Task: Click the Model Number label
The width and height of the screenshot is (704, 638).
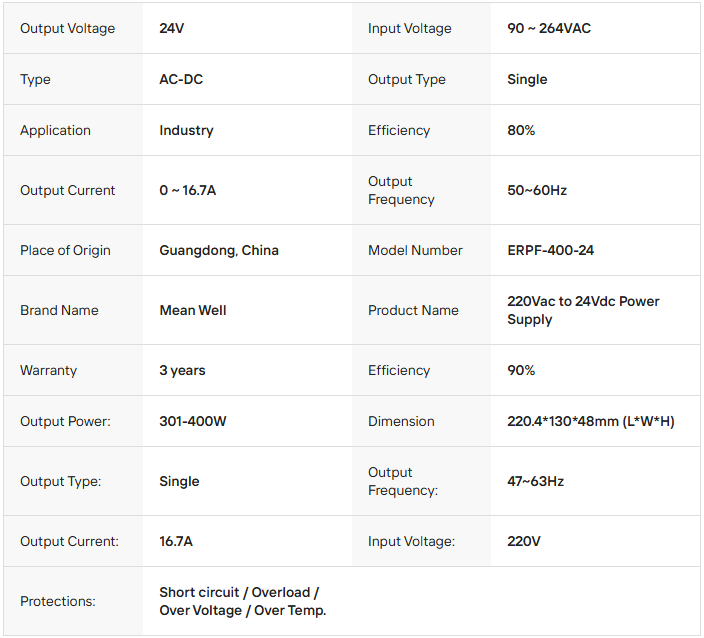Action: pos(415,250)
